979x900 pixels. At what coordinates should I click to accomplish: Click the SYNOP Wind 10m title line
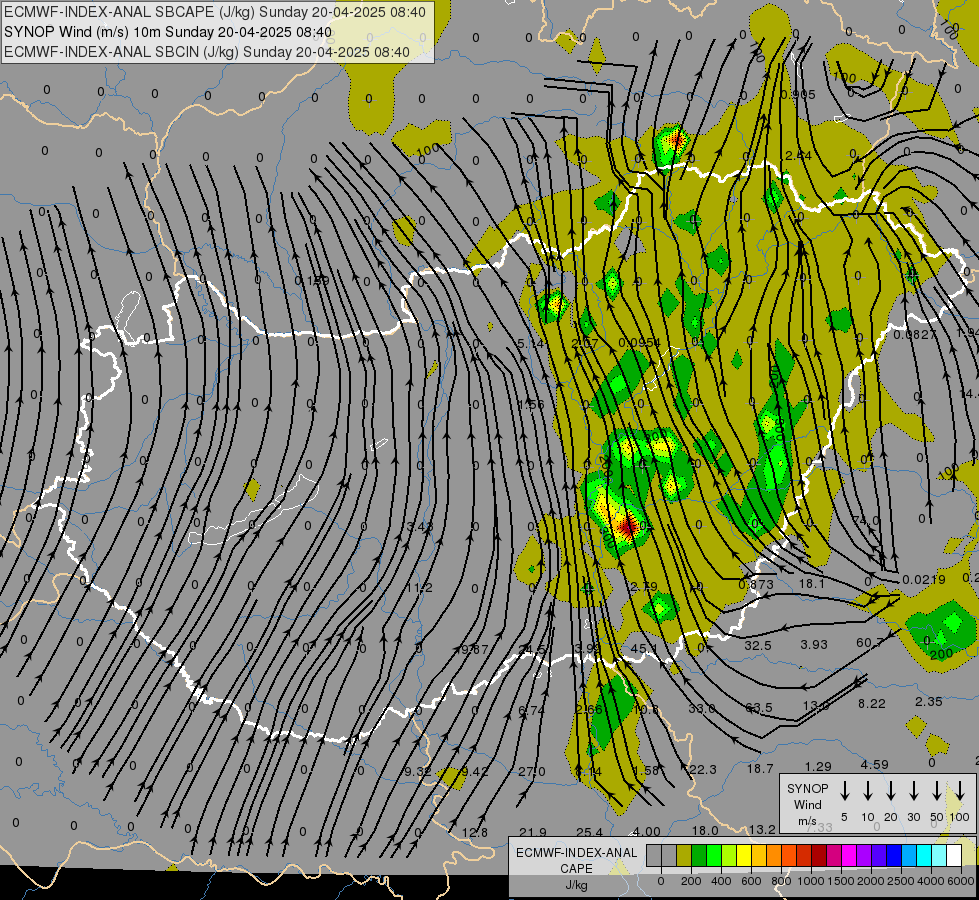(x=168, y=32)
